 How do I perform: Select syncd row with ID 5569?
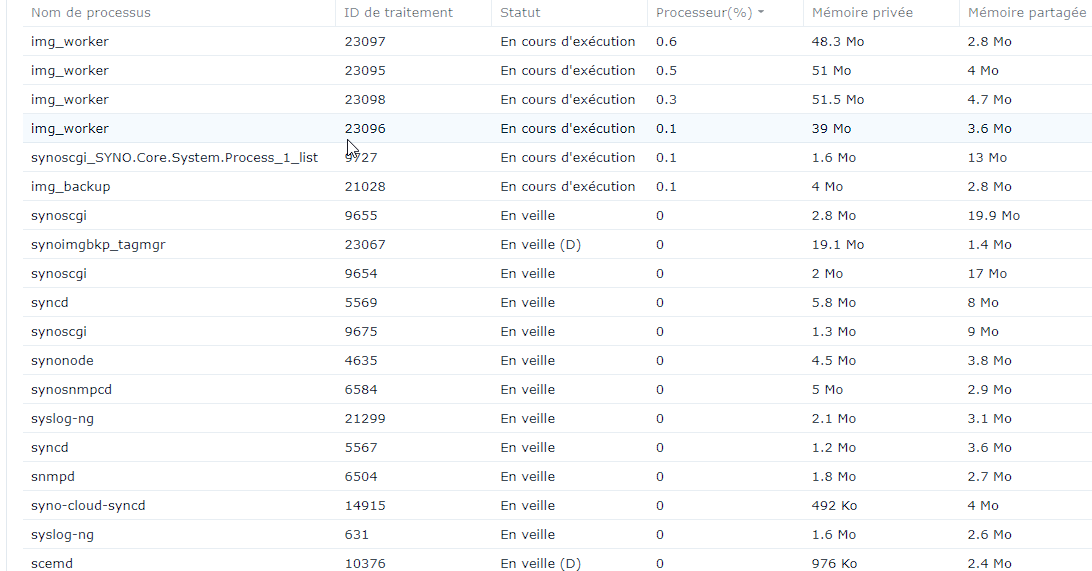tap(557, 302)
